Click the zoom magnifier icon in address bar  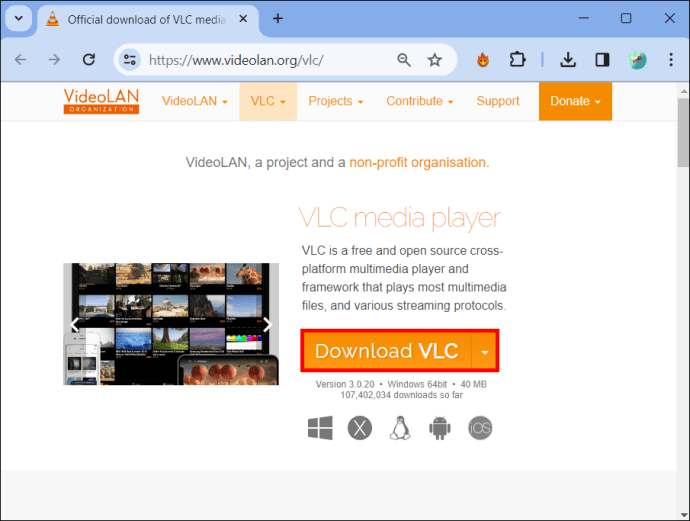[x=404, y=59]
